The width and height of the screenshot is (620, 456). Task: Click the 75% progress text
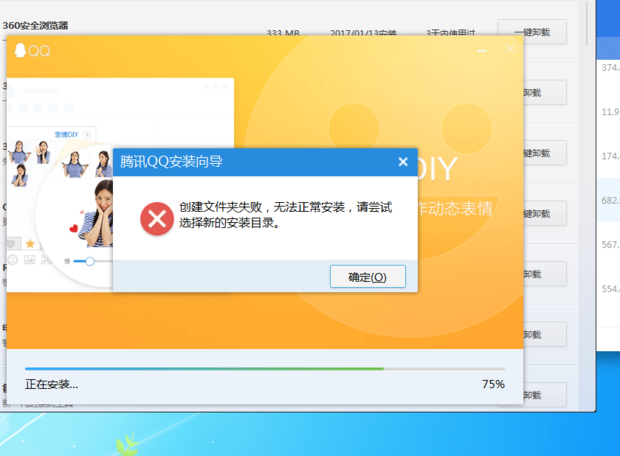(x=493, y=384)
